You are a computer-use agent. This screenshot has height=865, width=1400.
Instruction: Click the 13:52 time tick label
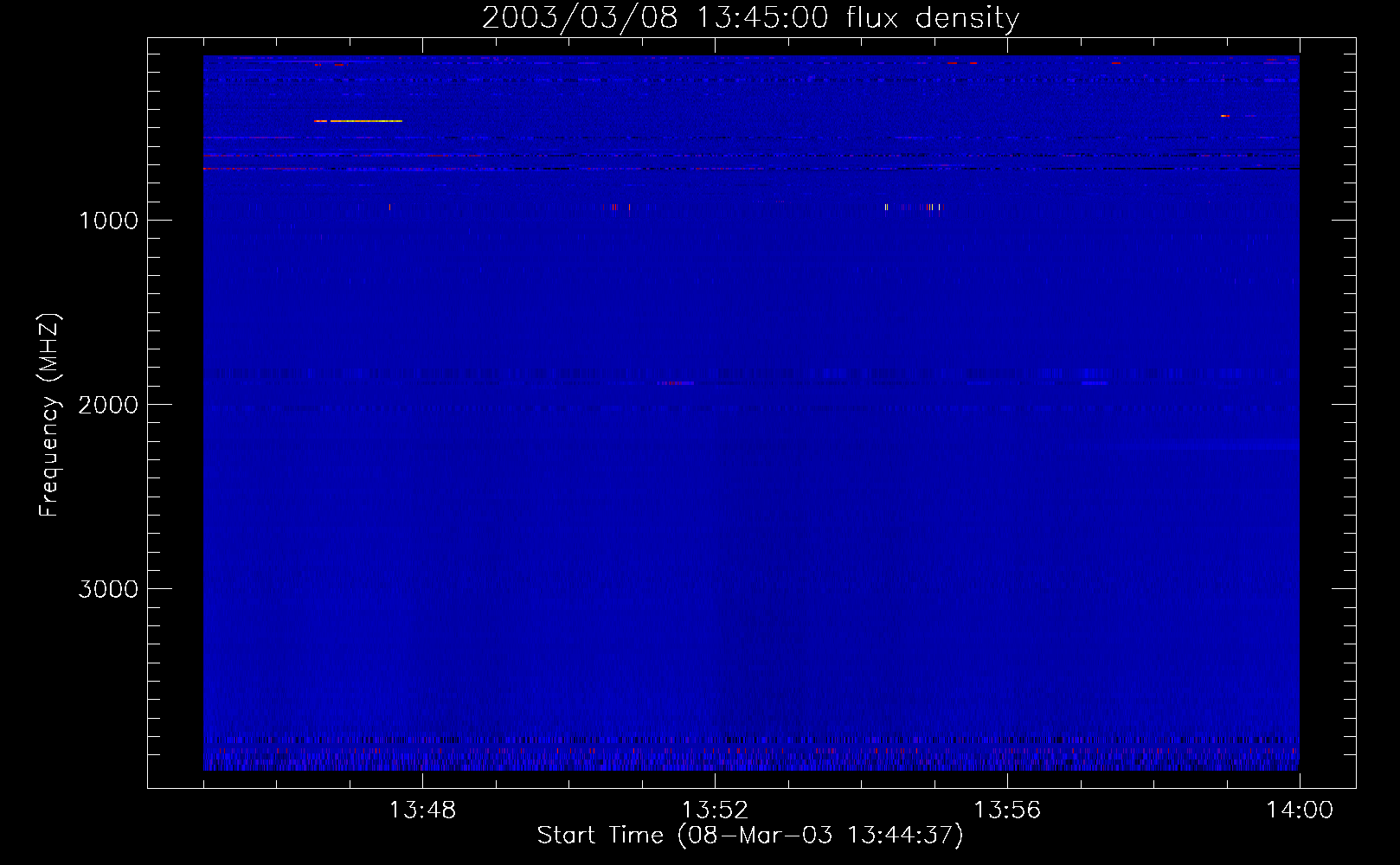coord(715,811)
